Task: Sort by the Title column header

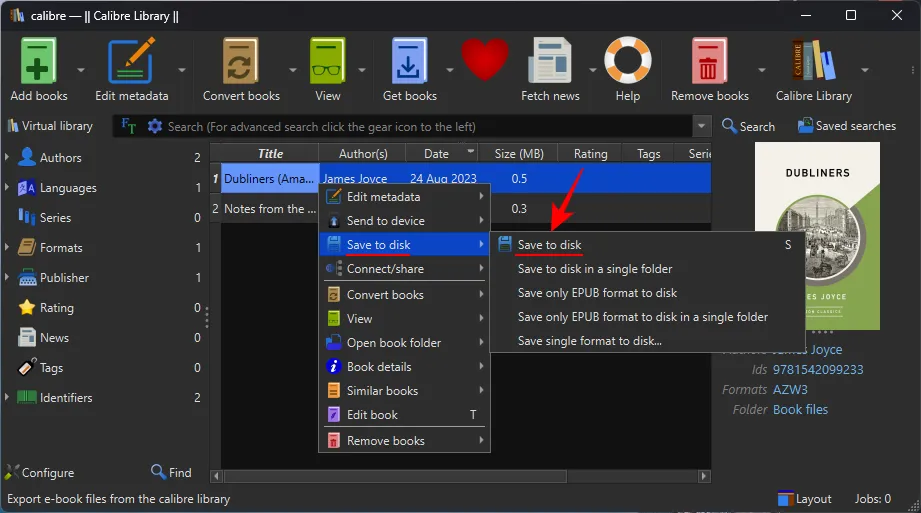Action: (270, 153)
